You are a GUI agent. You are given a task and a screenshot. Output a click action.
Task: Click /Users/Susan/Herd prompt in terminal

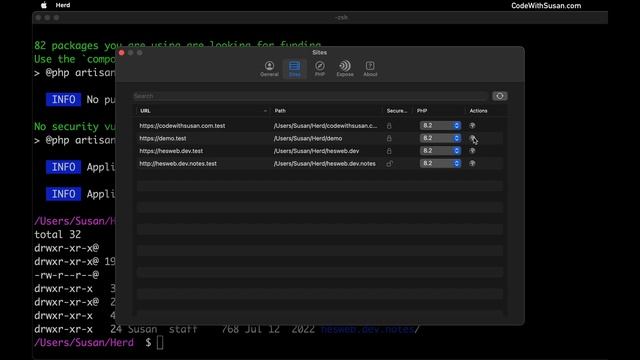click(x=84, y=343)
